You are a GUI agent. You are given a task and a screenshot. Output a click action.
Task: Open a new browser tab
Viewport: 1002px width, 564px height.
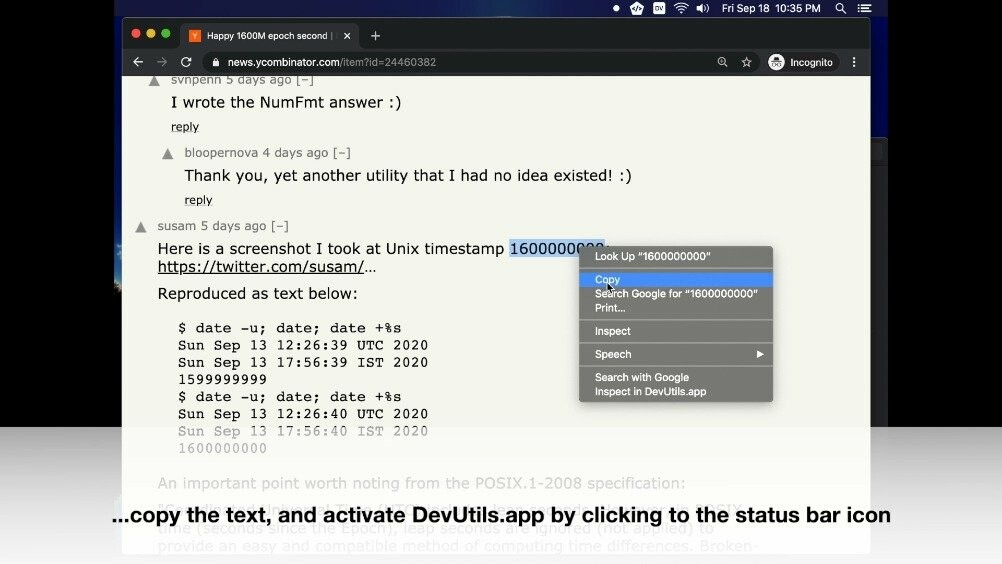pos(375,36)
